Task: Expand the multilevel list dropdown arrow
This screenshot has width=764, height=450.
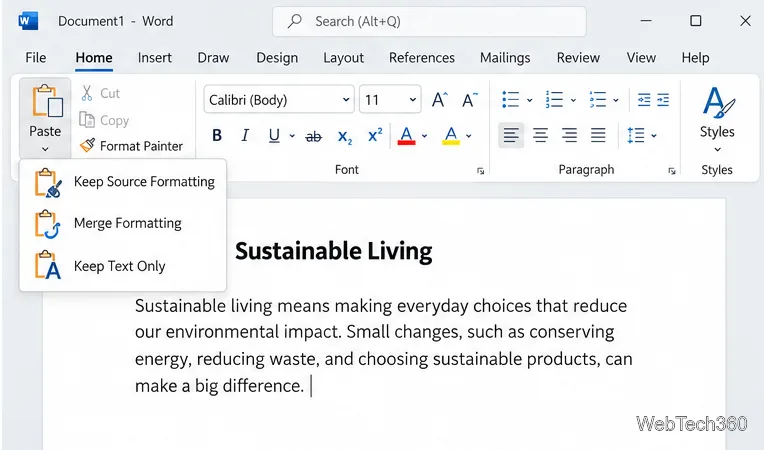Action: click(616, 100)
